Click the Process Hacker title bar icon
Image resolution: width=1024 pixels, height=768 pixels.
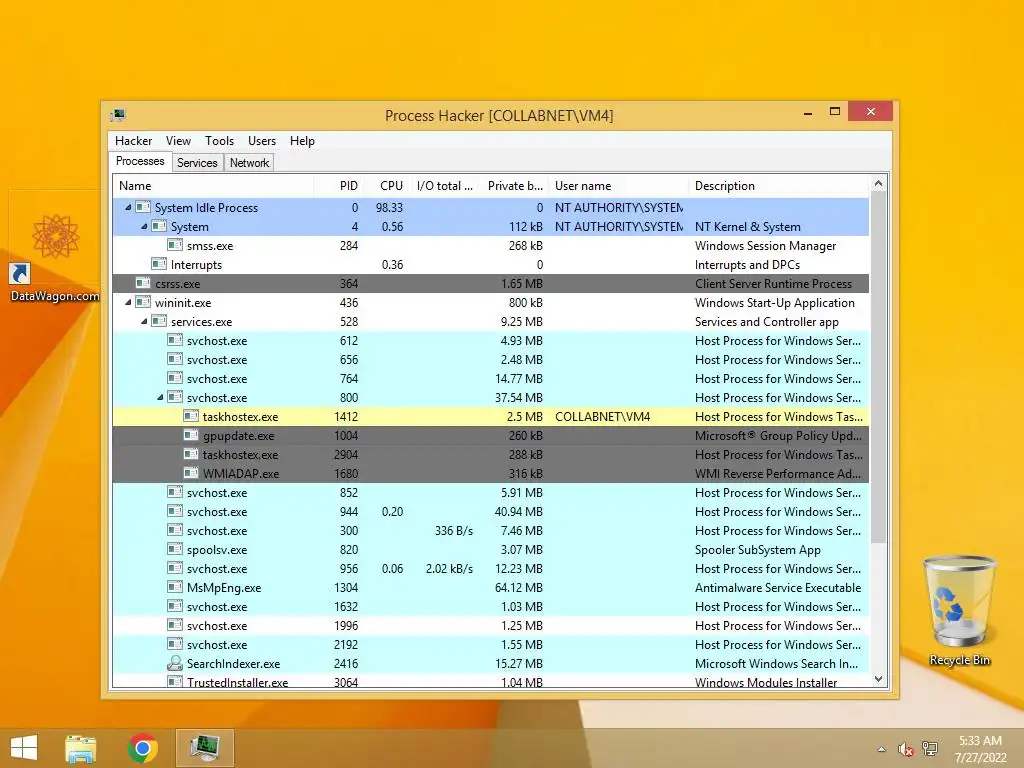118,116
